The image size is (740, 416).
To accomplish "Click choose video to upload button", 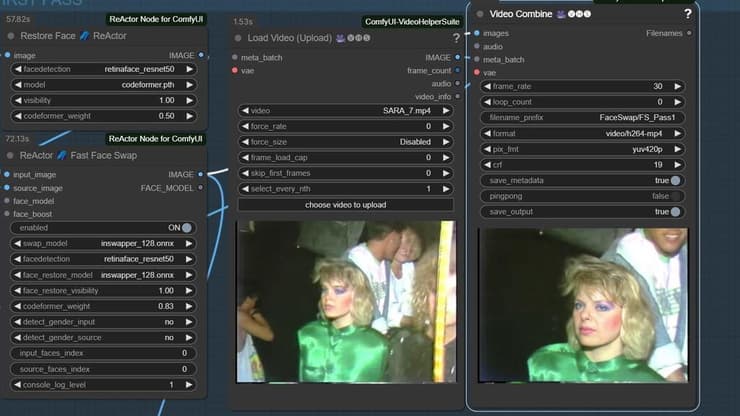I will pyautogui.click(x=345, y=205).
